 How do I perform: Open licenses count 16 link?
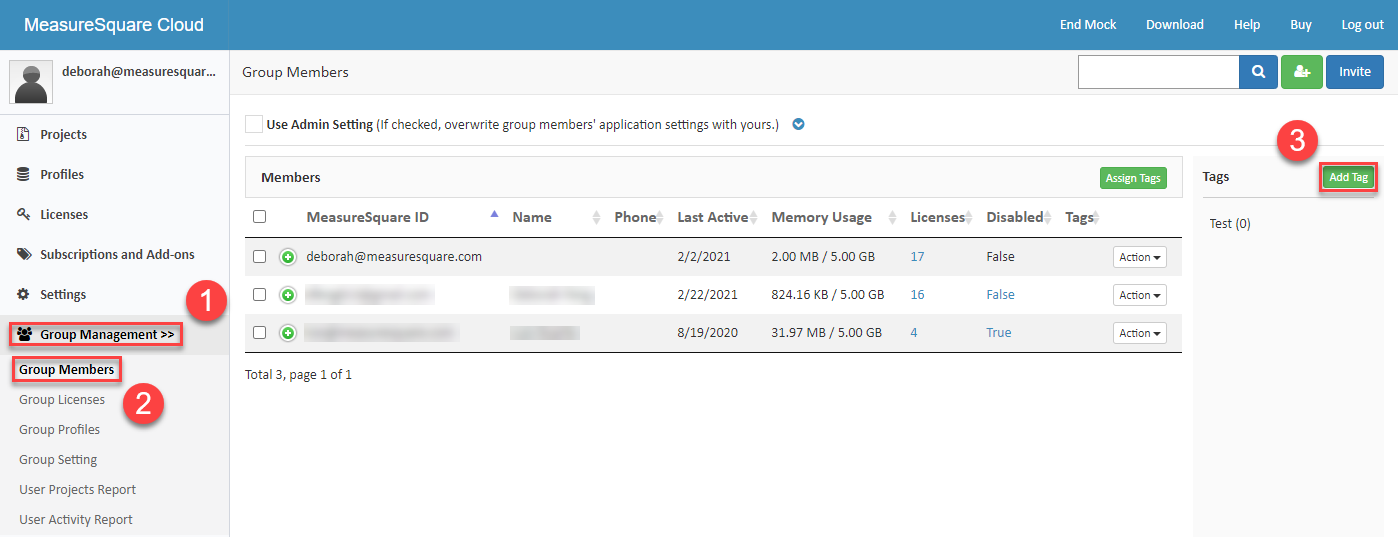coord(917,295)
